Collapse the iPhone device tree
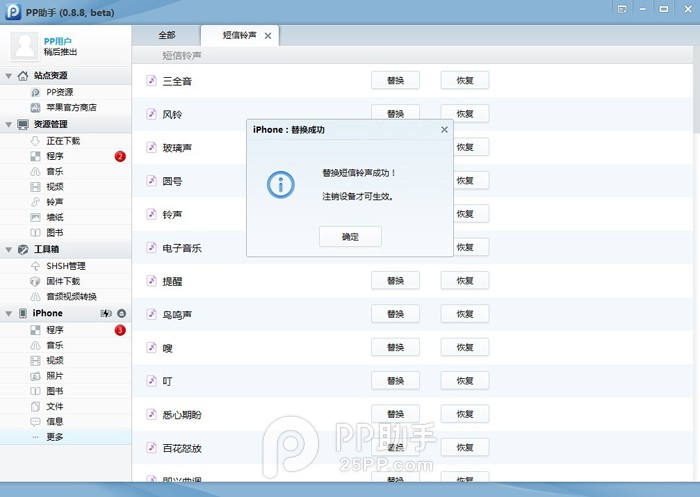The image size is (700, 497). 9,314
